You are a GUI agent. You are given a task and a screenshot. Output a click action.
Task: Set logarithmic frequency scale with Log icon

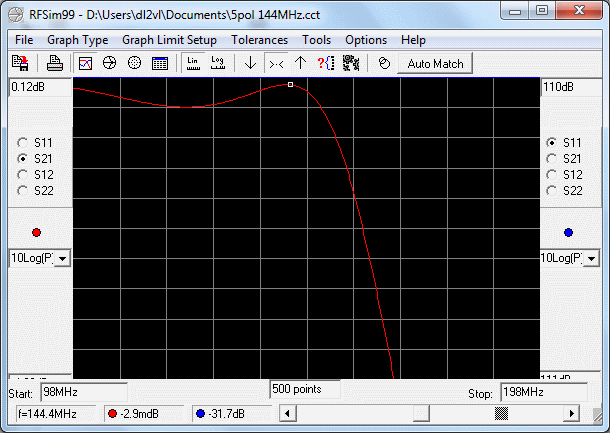point(217,63)
